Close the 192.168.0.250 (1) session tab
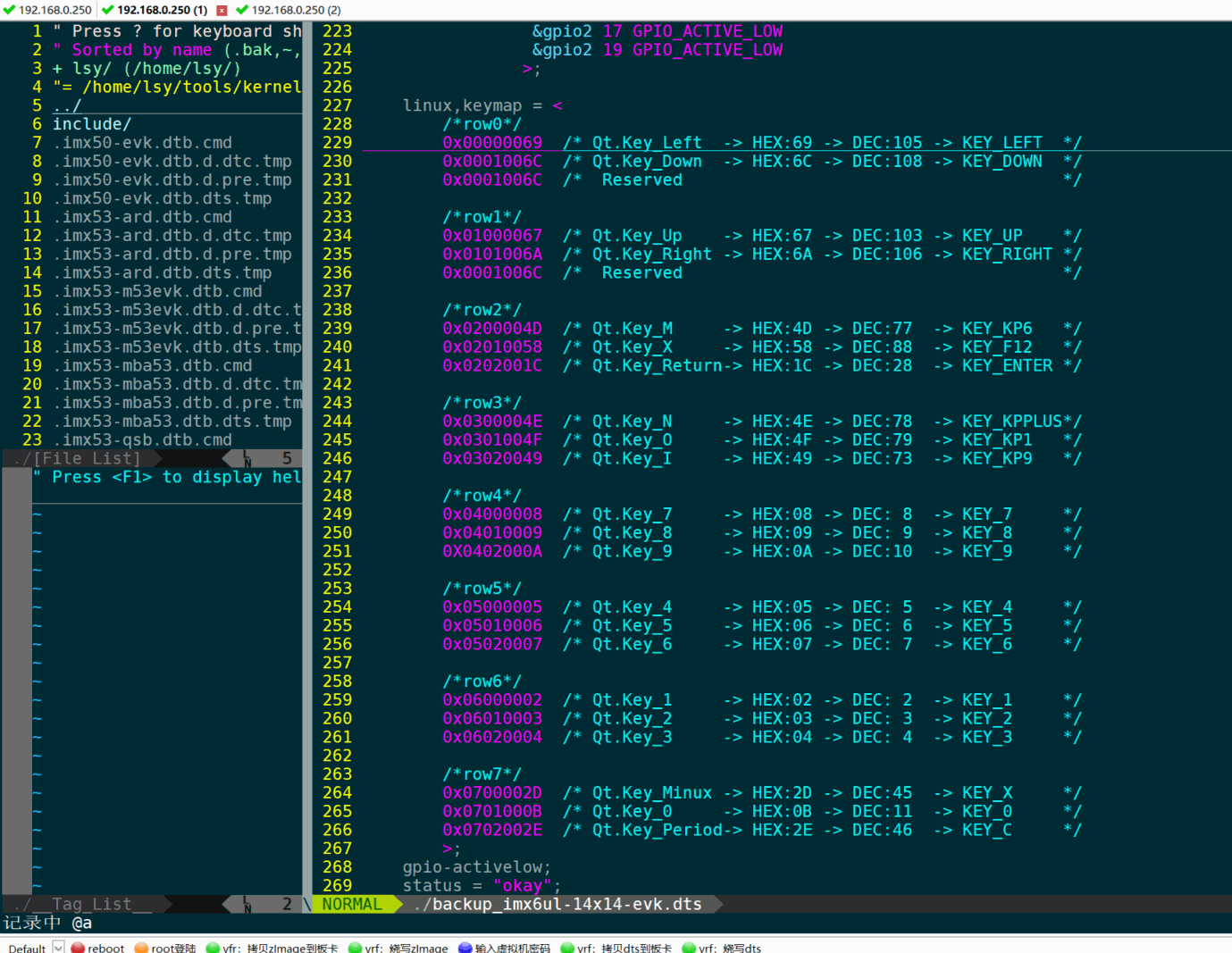This screenshot has height=953, width=1232. point(222,10)
